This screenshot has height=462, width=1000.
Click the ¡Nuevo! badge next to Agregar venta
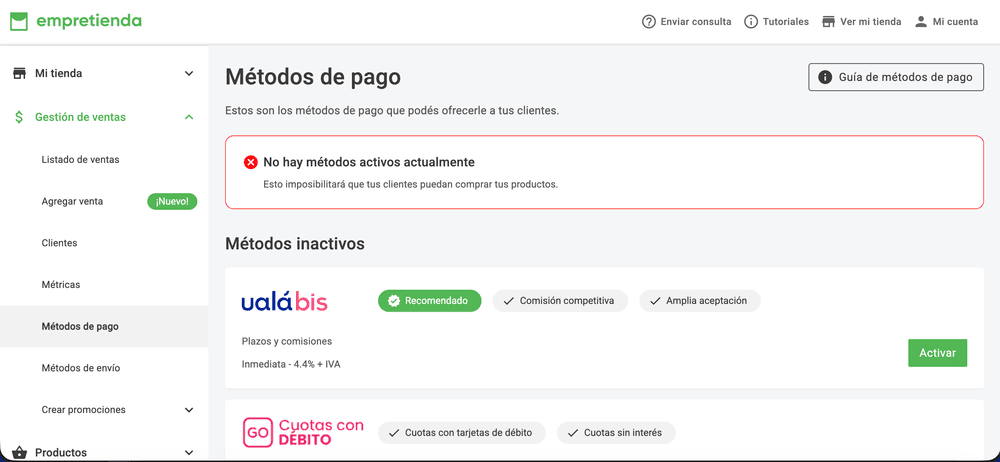(x=172, y=202)
